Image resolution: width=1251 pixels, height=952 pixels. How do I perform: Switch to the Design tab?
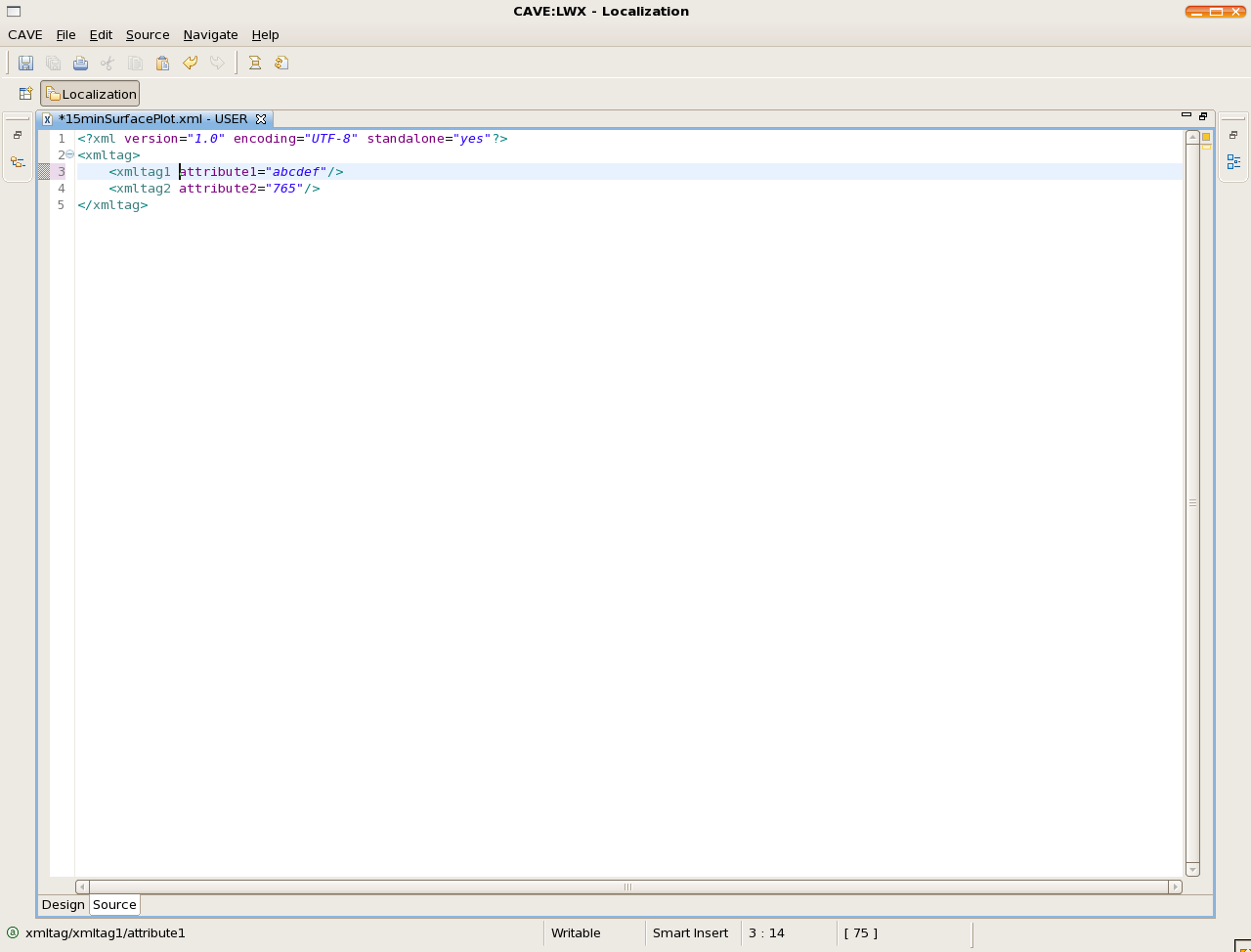coord(64,905)
